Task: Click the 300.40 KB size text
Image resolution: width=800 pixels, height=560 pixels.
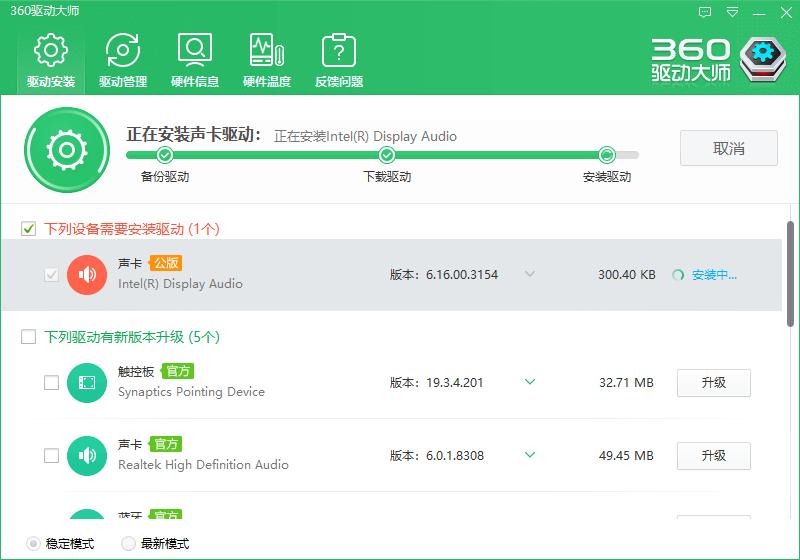Action: 627,275
